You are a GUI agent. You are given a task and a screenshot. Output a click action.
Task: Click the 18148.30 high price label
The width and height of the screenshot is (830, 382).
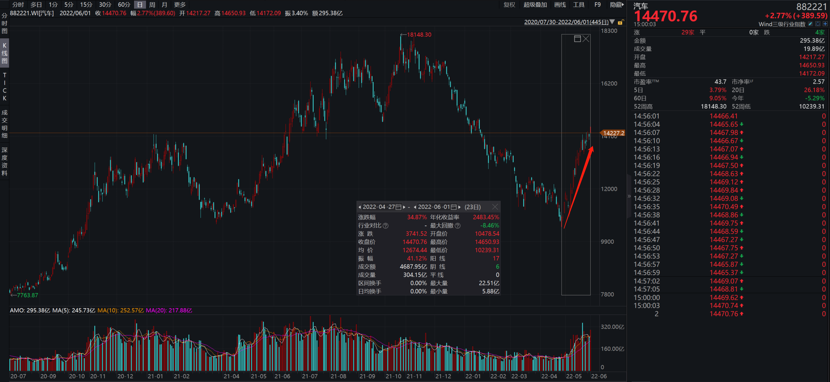(419, 35)
